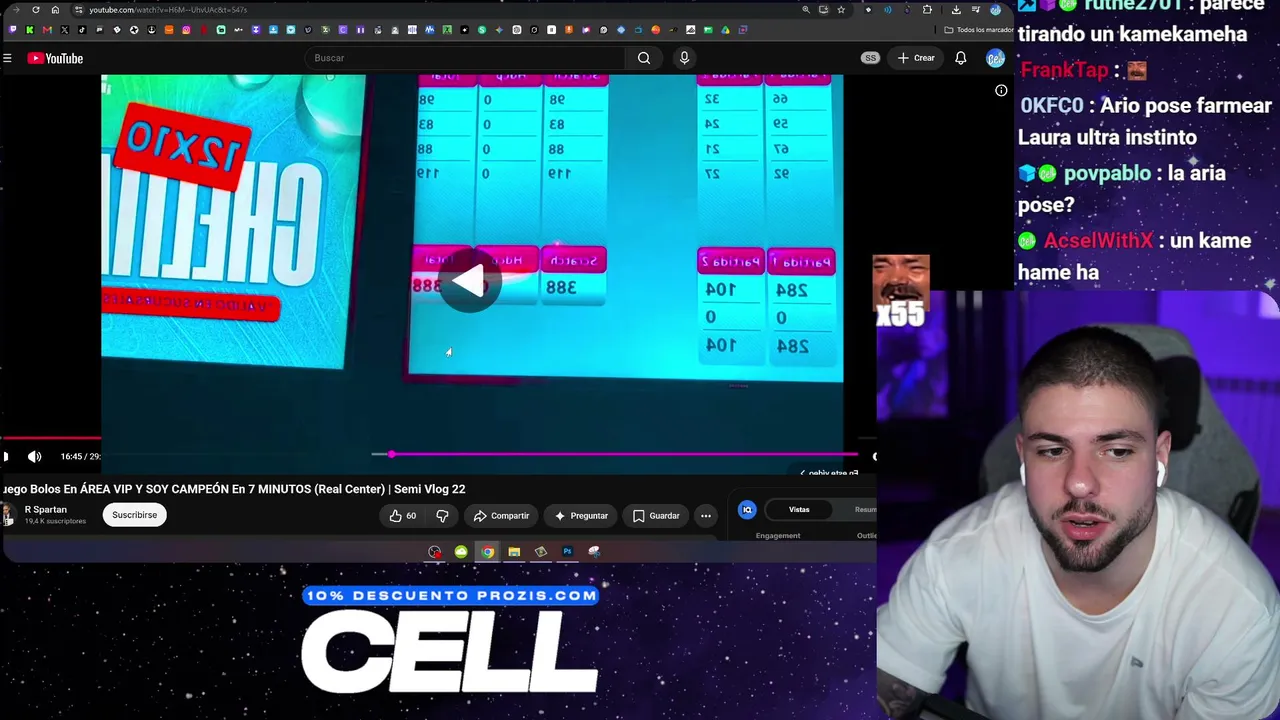The height and width of the screenshot is (720, 1280).
Task: Subscribe with the Suscribirse button
Action: tap(134, 515)
